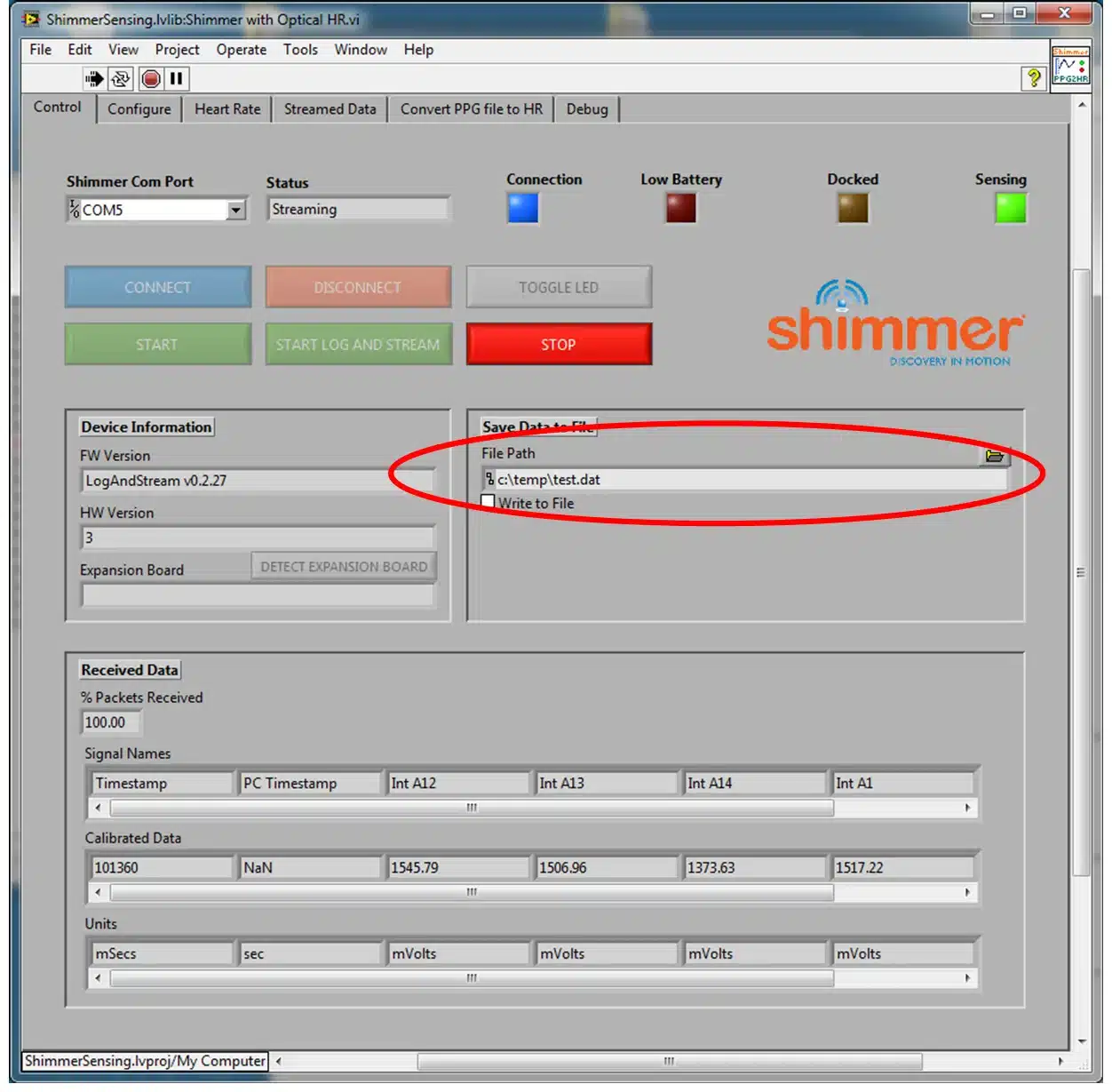
Task: Open the Project menu
Action: pyautogui.click(x=177, y=50)
